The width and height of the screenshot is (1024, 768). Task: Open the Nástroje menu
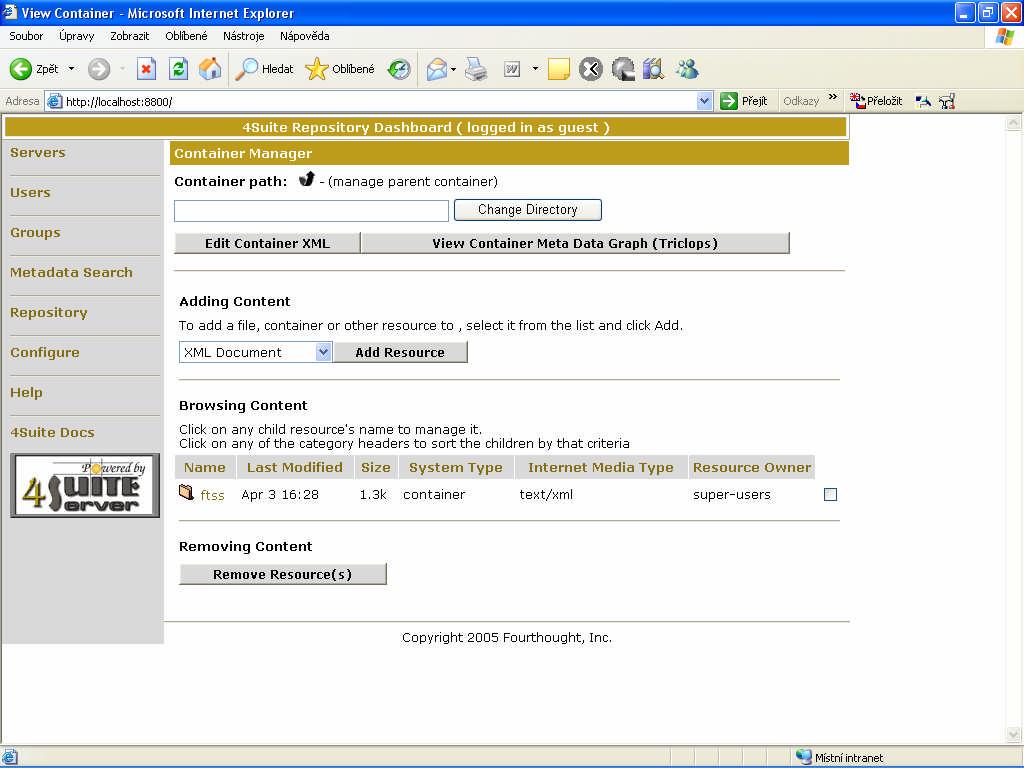coord(244,36)
